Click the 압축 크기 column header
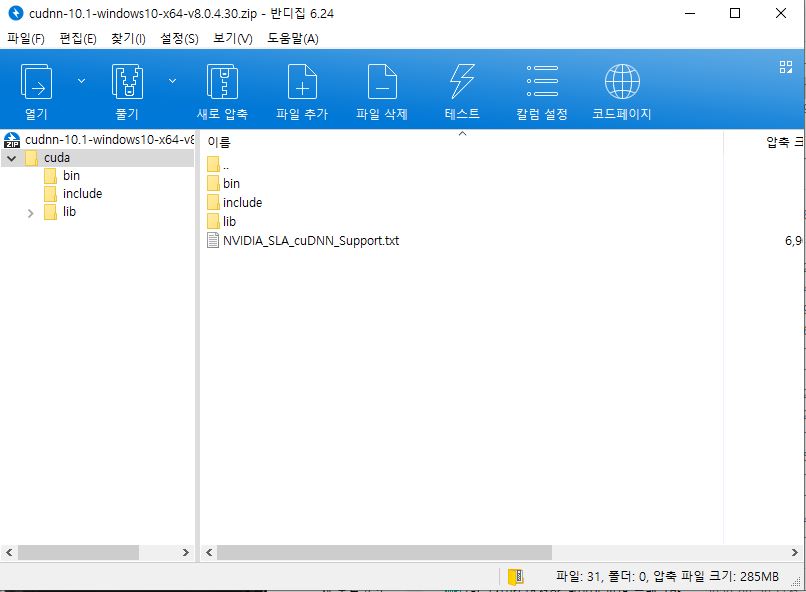Image resolution: width=806 pixels, height=592 pixels. 784,142
